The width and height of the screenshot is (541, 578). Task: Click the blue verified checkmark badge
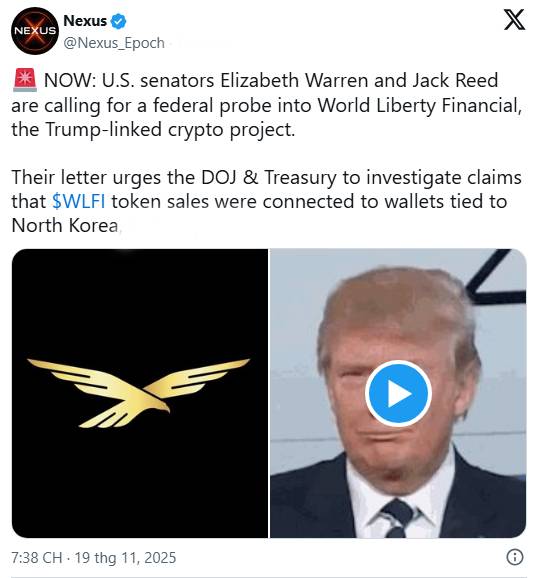point(118,21)
